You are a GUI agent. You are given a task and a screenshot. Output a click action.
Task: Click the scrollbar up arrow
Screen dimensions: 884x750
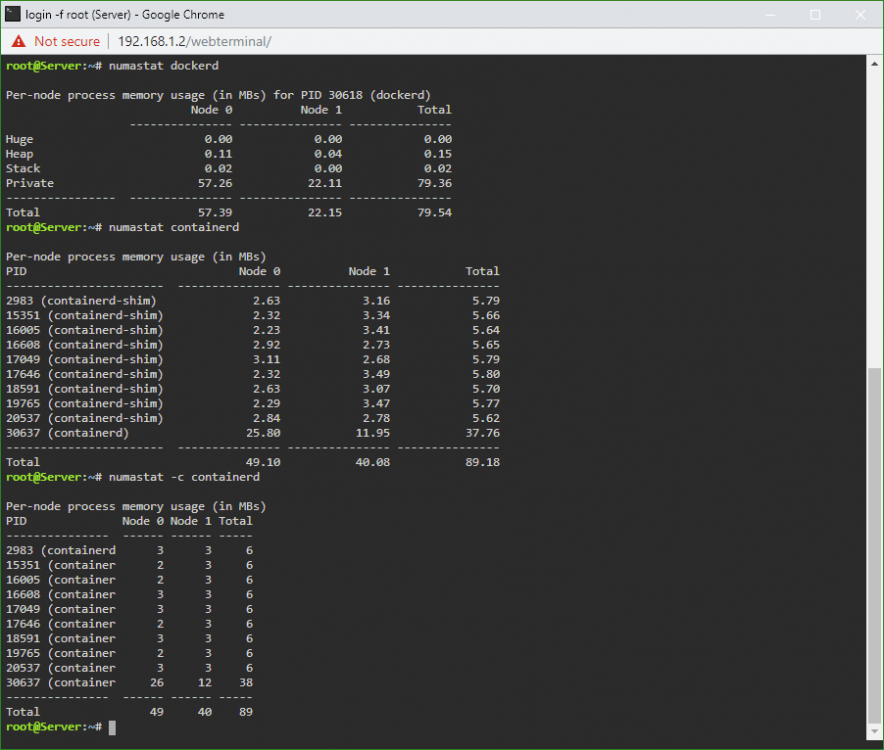[x=874, y=64]
